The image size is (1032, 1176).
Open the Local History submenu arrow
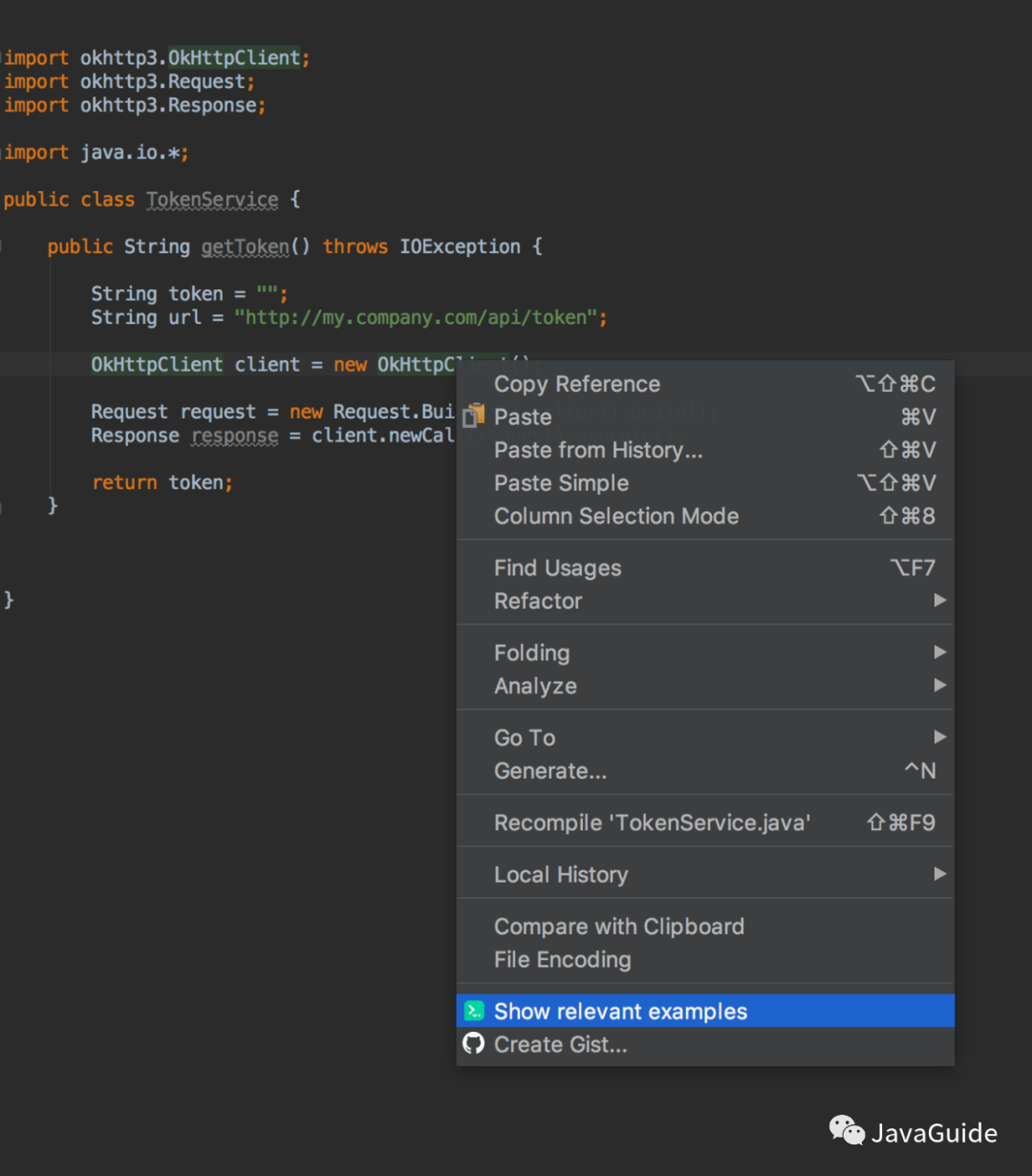coord(940,874)
